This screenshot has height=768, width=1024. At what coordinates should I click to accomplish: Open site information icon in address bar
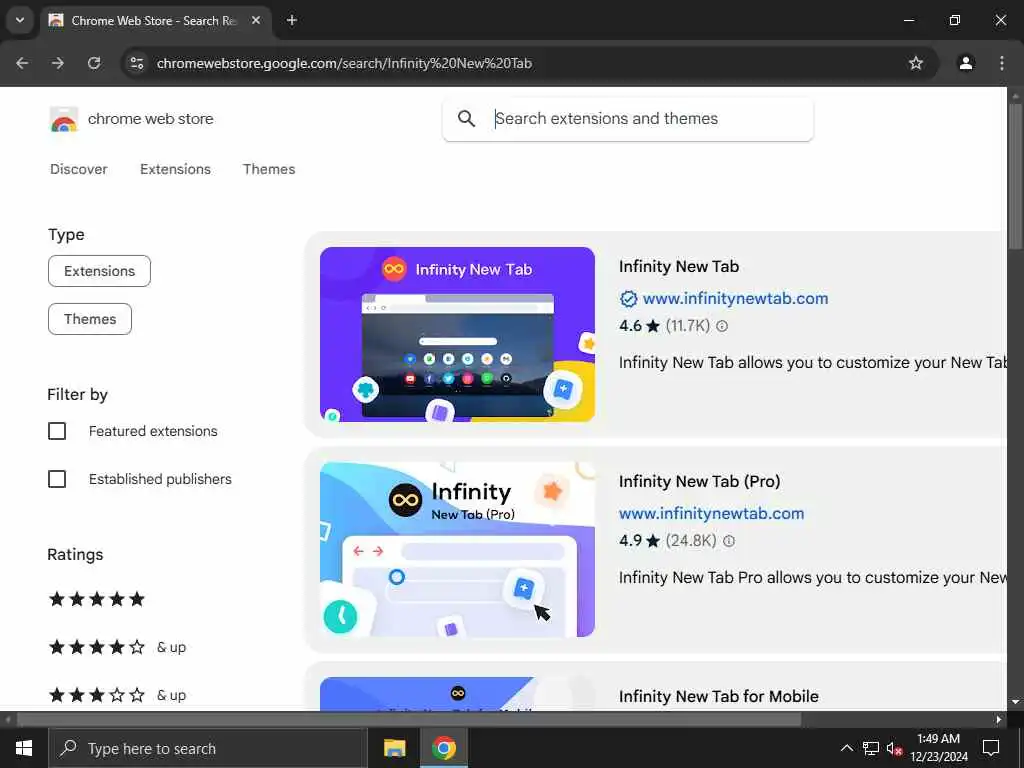coord(136,63)
